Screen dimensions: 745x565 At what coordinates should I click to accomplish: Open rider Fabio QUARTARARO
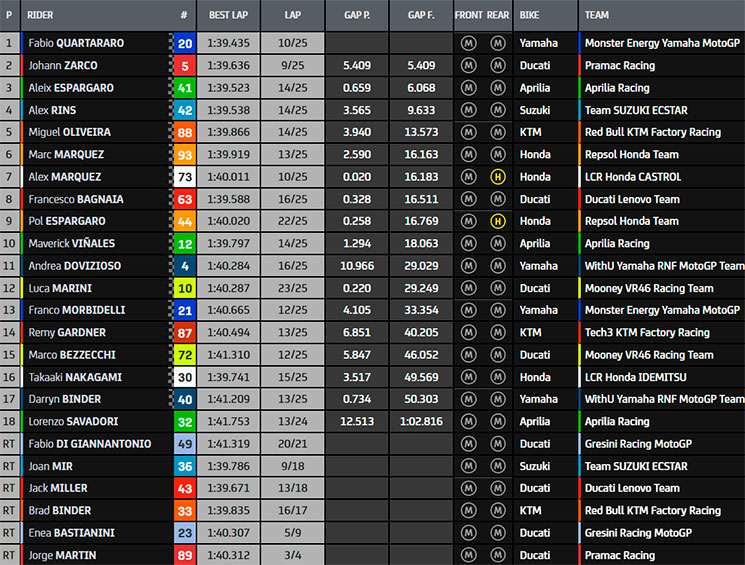(76, 43)
